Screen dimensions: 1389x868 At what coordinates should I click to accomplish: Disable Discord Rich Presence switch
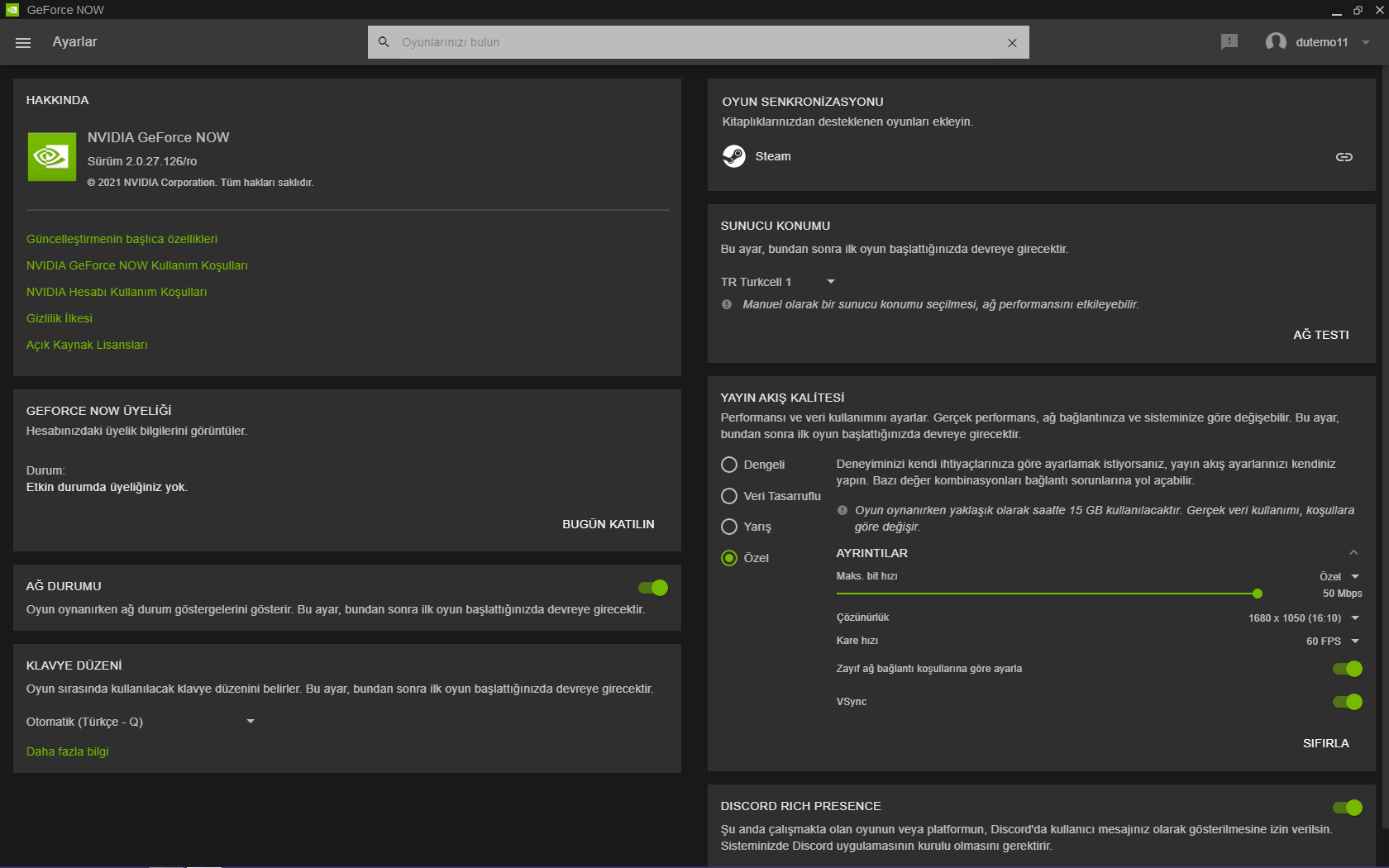coord(1348,808)
